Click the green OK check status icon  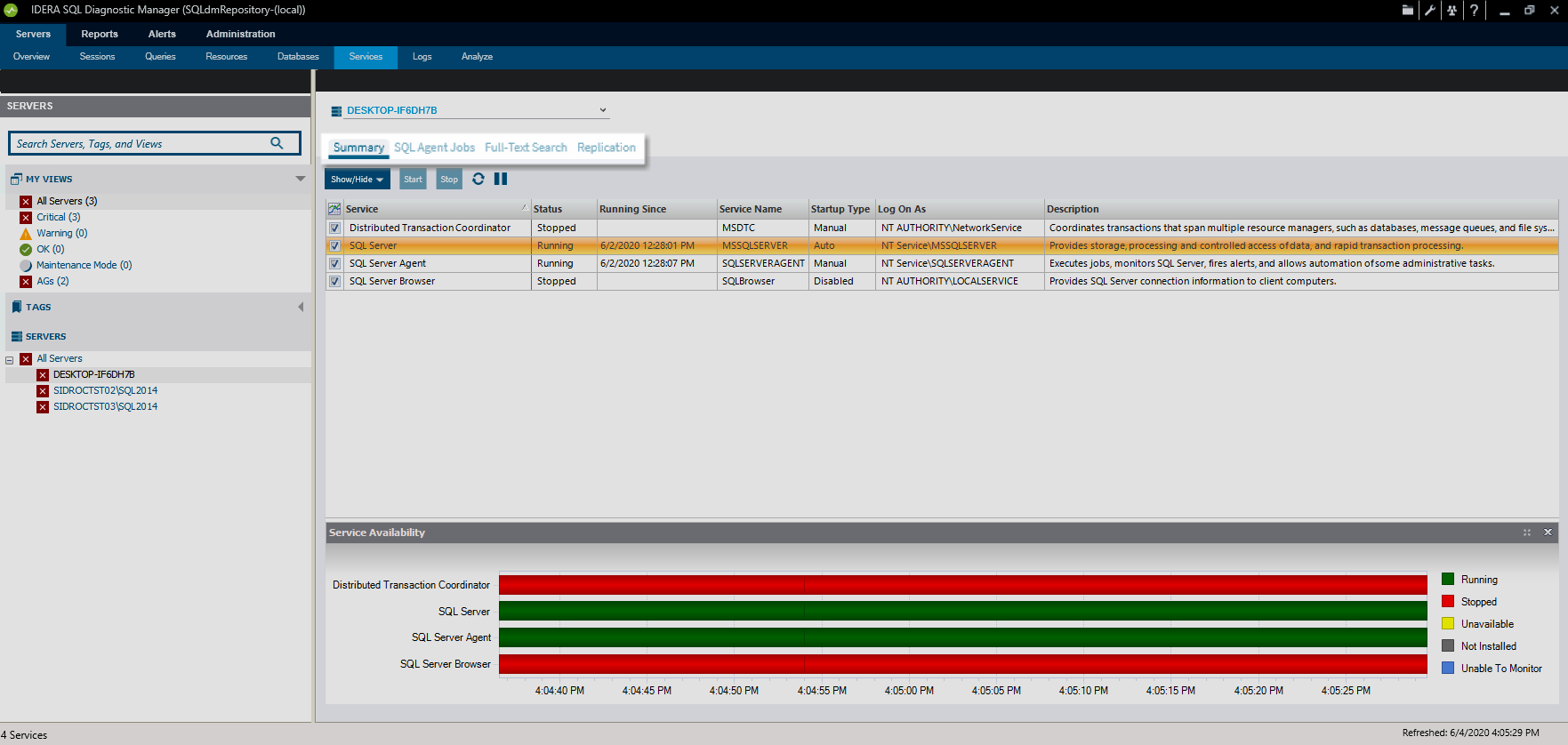(26, 250)
